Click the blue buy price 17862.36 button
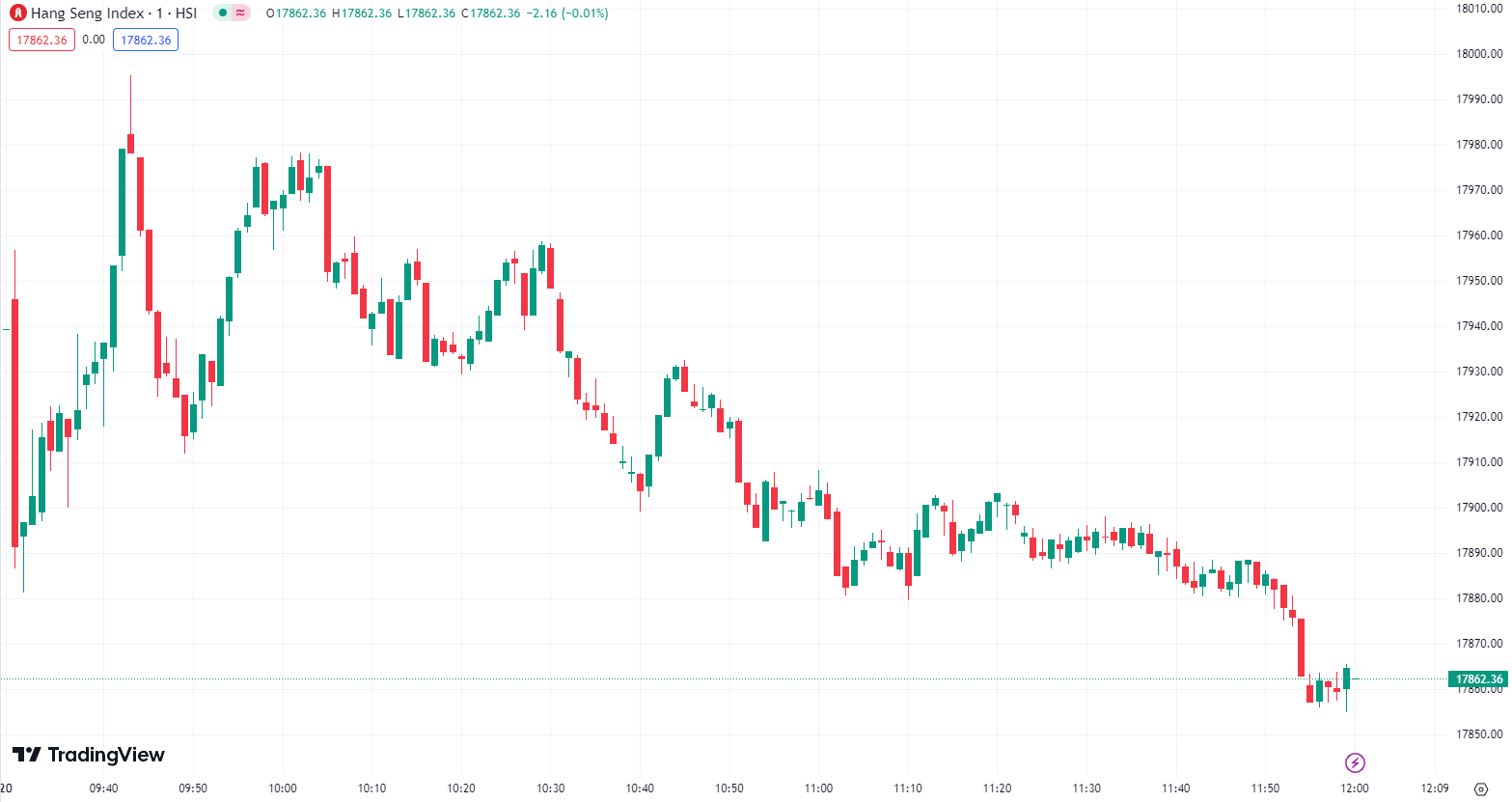This screenshot has height=802, width=1512. pyautogui.click(x=146, y=41)
